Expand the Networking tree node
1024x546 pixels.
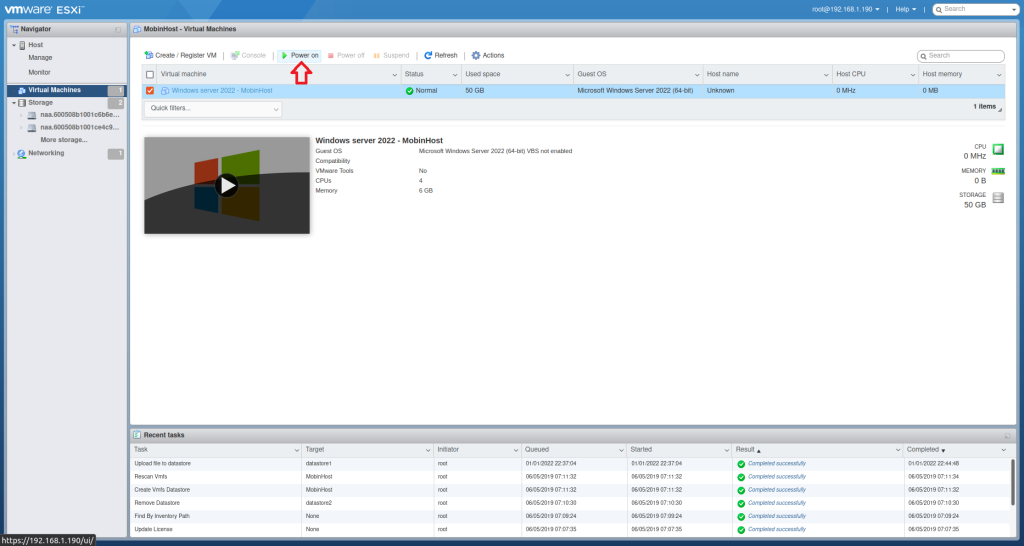(14, 153)
